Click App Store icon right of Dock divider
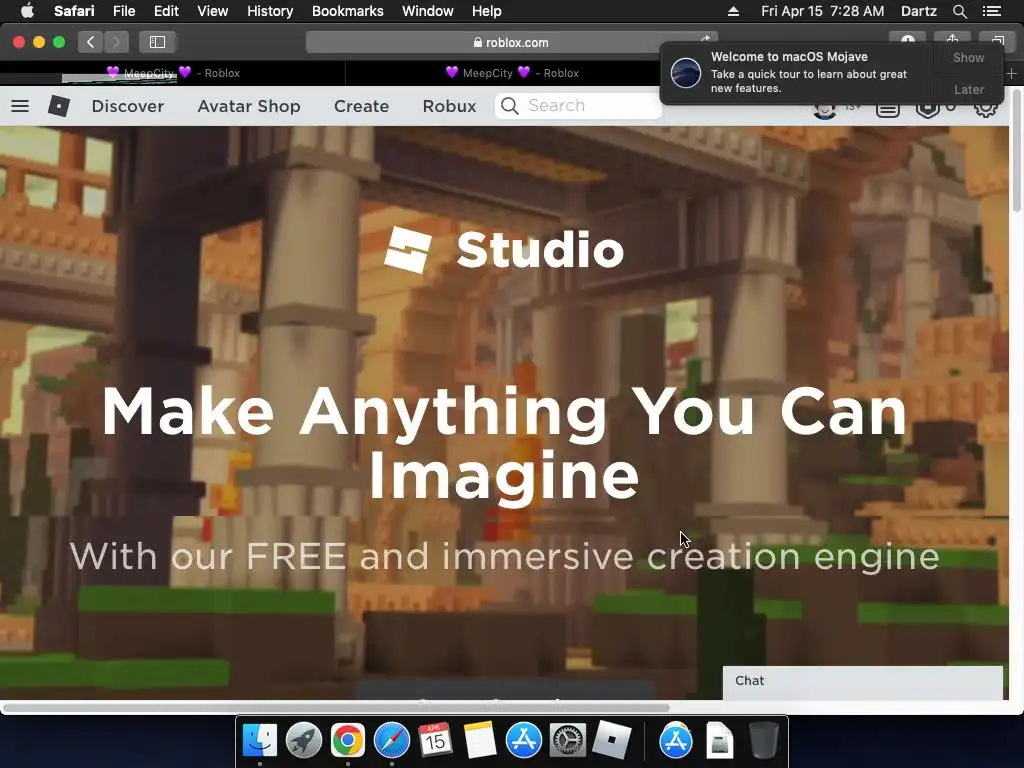 point(676,741)
